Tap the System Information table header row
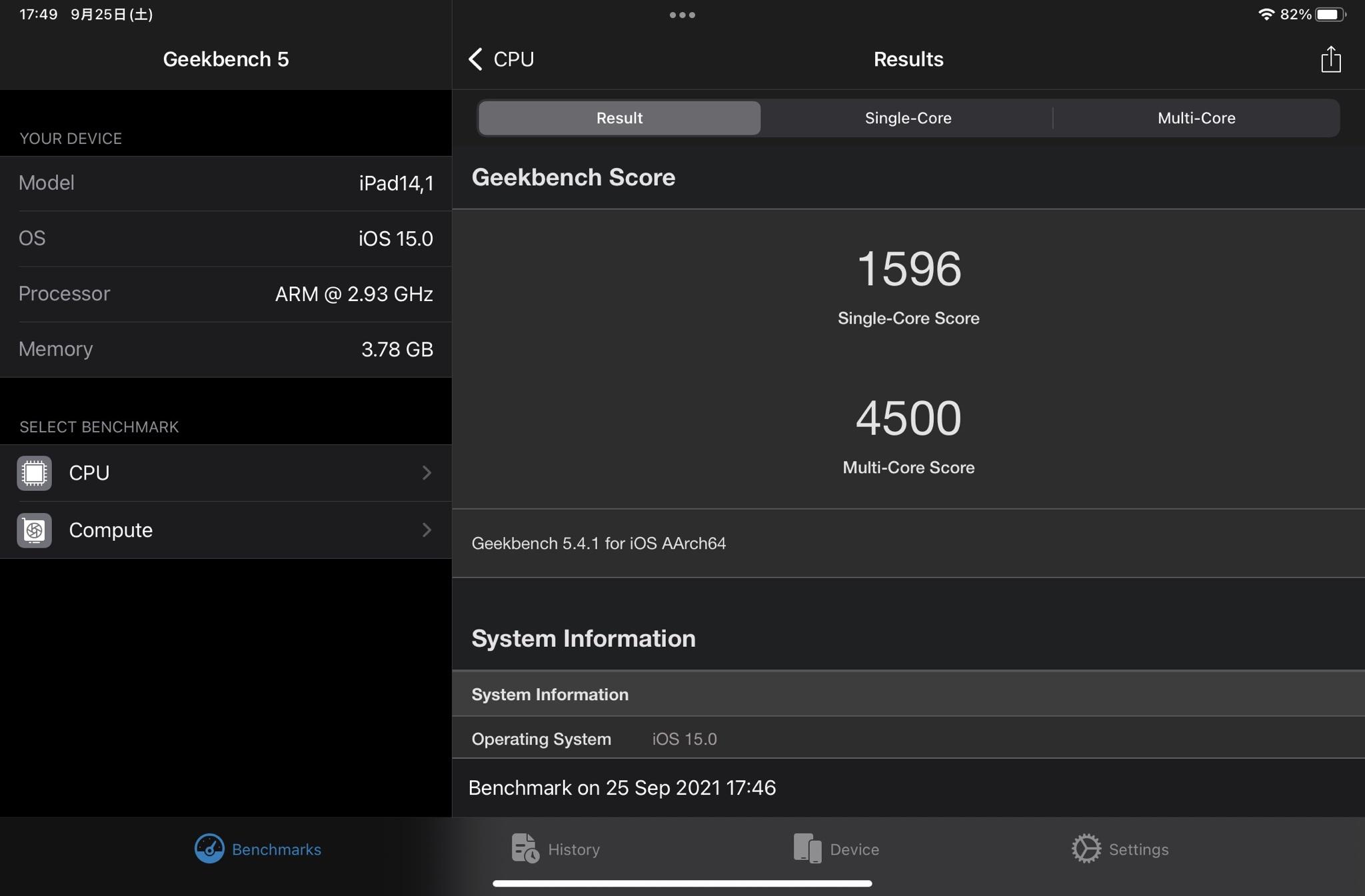This screenshot has width=1365, height=896. pyautogui.click(x=908, y=694)
